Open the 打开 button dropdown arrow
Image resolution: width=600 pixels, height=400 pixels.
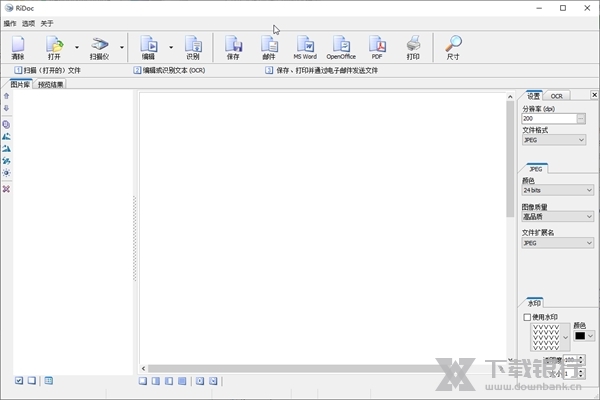click(x=77, y=47)
